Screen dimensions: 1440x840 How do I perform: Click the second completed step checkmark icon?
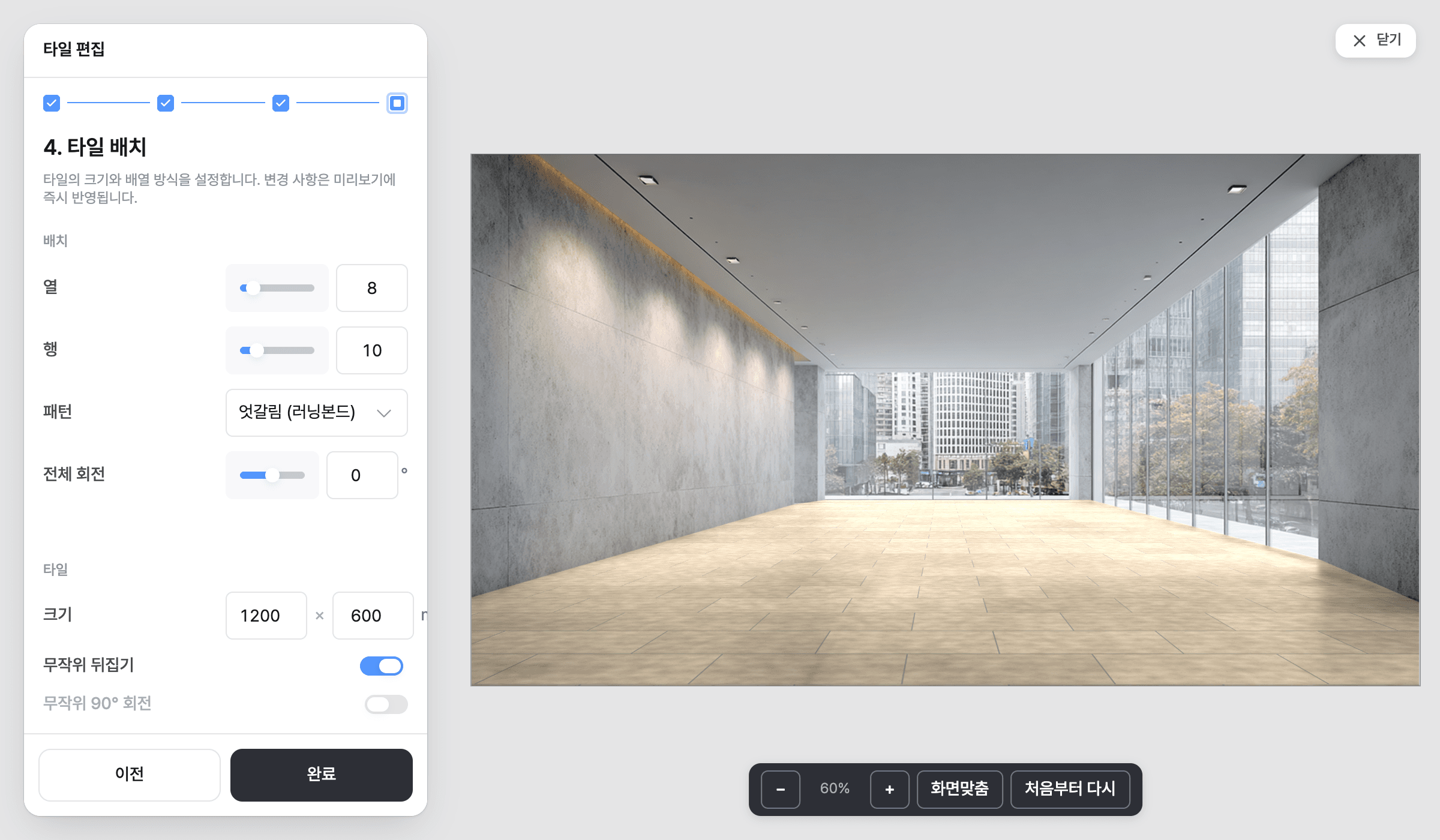(x=166, y=103)
